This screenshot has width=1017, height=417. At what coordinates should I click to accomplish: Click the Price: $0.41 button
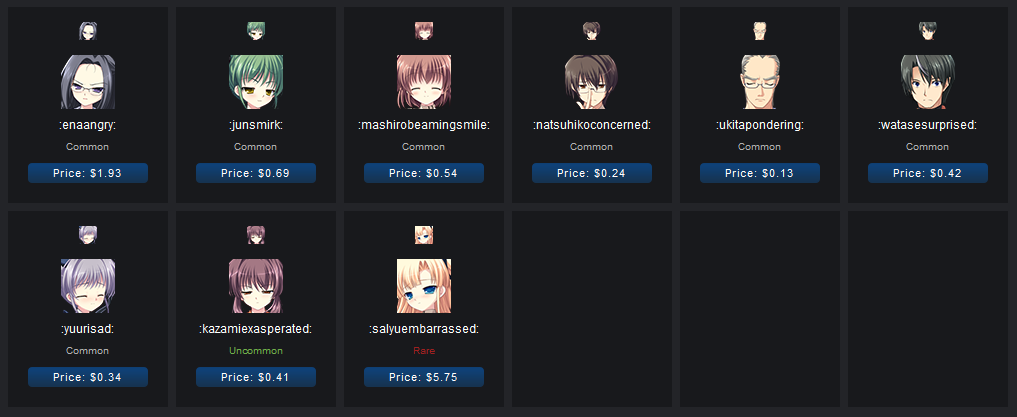pos(256,377)
